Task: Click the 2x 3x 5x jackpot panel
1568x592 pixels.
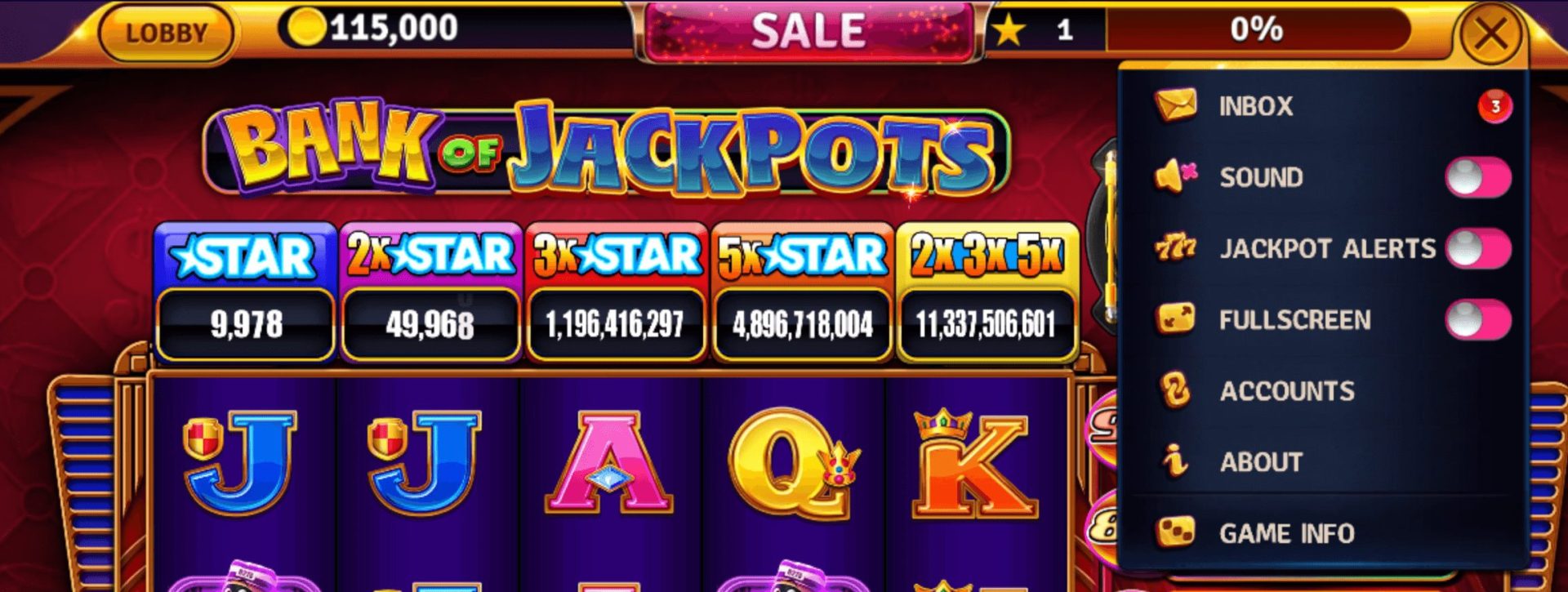Action: [x=987, y=292]
